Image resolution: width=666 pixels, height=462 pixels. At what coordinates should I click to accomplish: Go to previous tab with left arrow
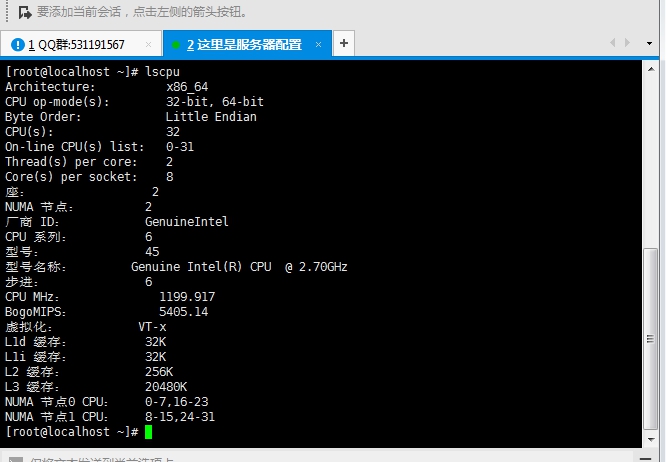(612, 42)
